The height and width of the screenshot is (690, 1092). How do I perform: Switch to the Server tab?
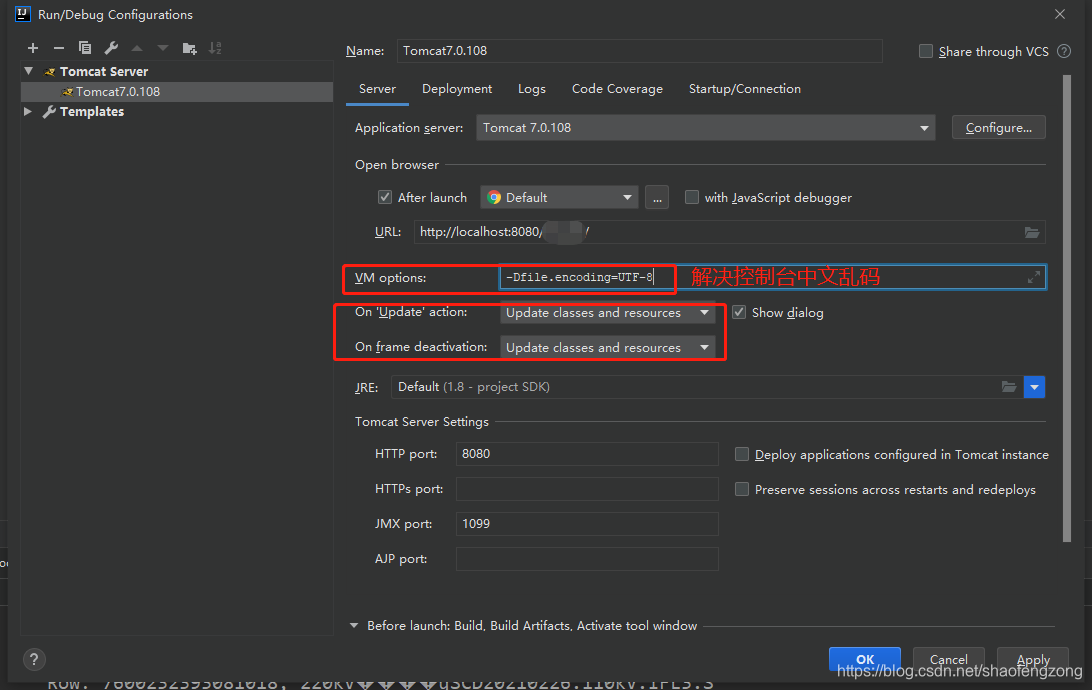point(377,89)
